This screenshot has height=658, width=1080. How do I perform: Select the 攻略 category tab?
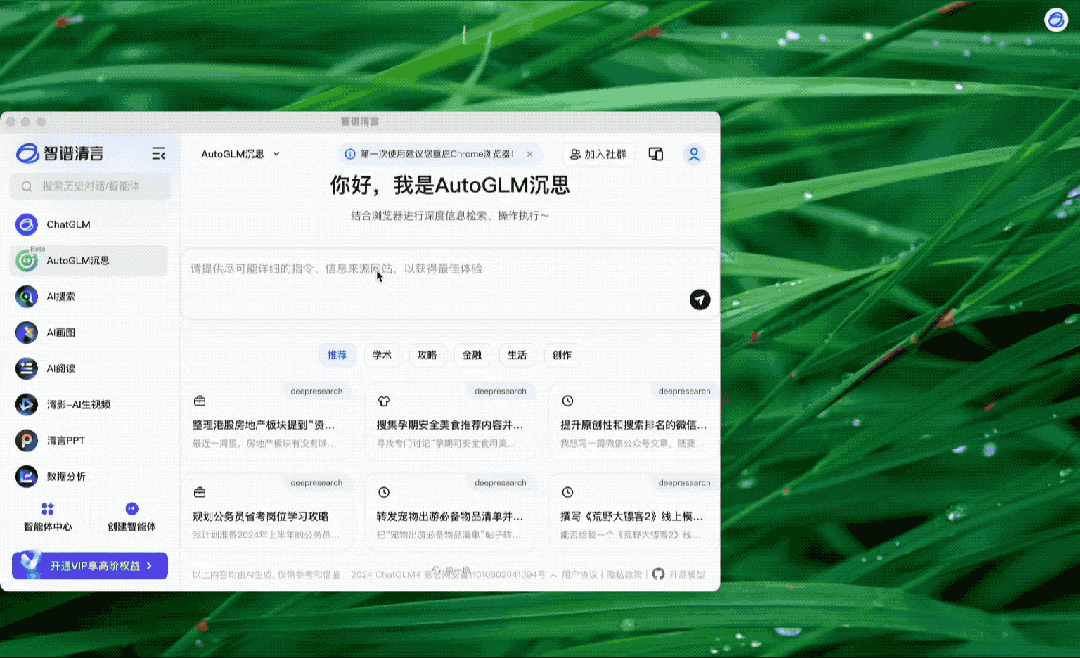(427, 355)
